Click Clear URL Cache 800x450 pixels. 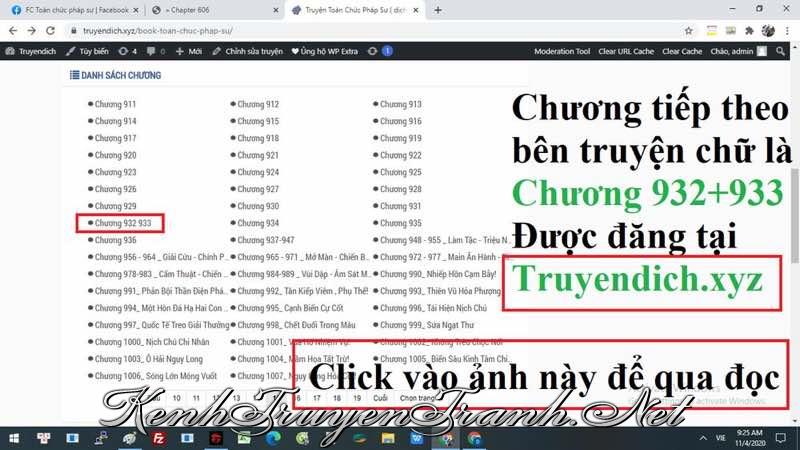tap(626, 51)
